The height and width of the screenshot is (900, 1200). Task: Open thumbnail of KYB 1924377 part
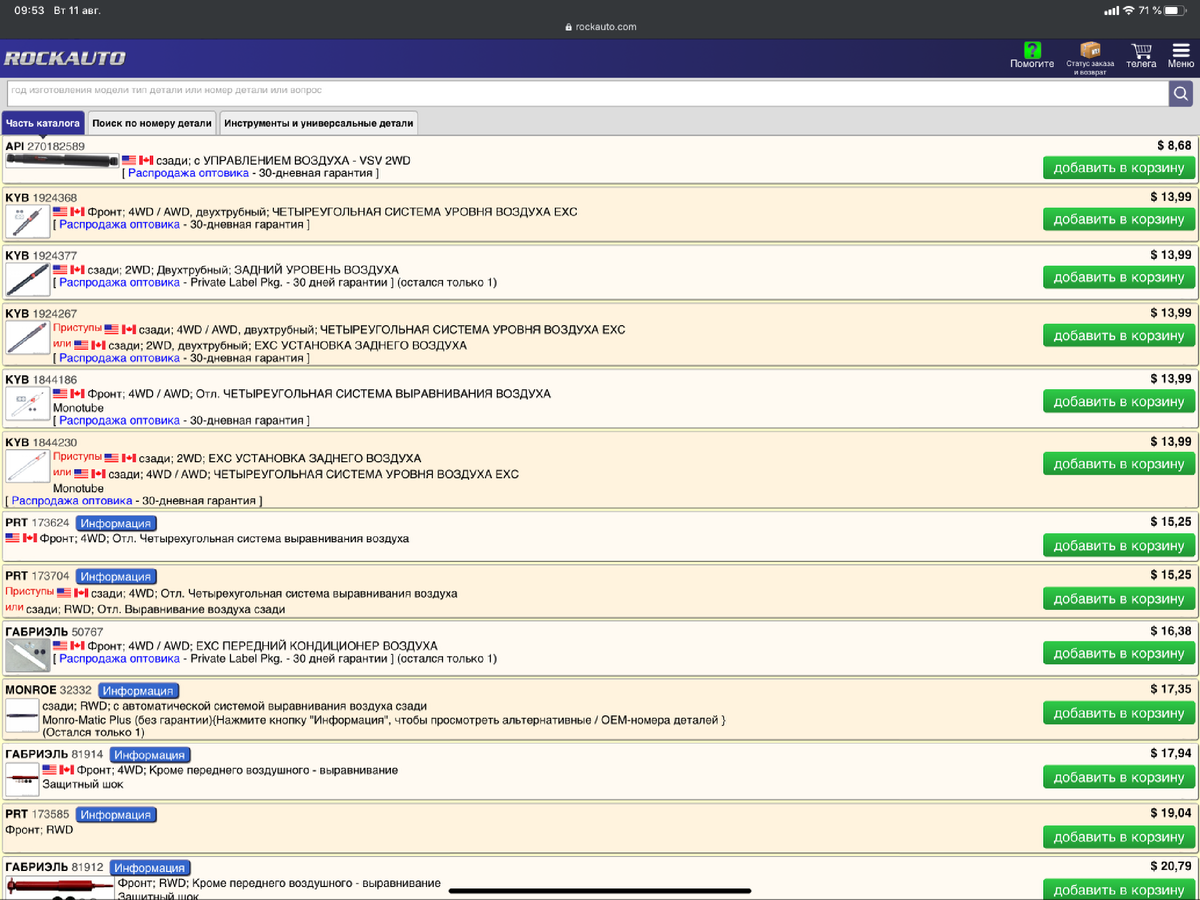(x=27, y=279)
